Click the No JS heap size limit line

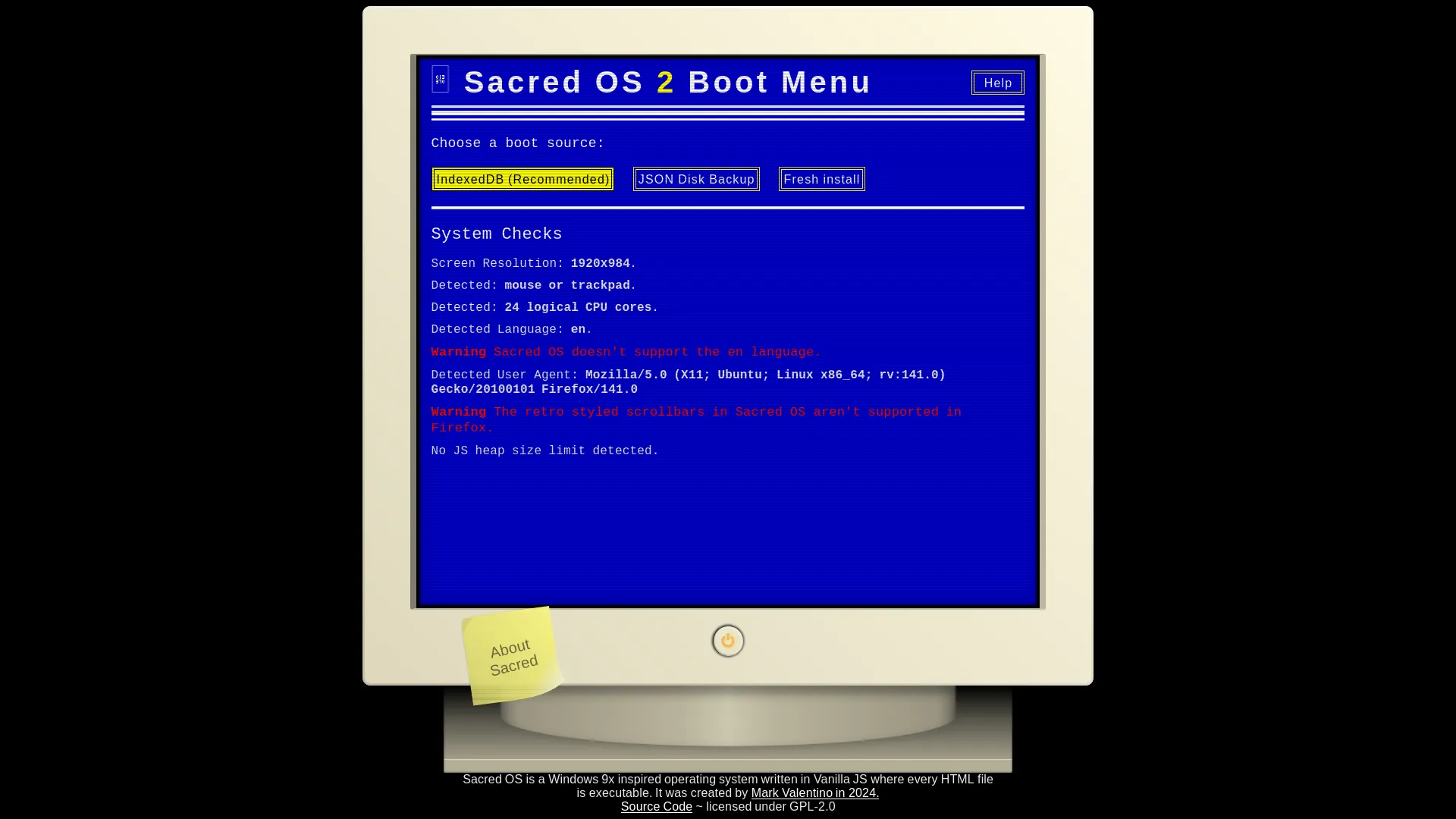[x=544, y=450]
